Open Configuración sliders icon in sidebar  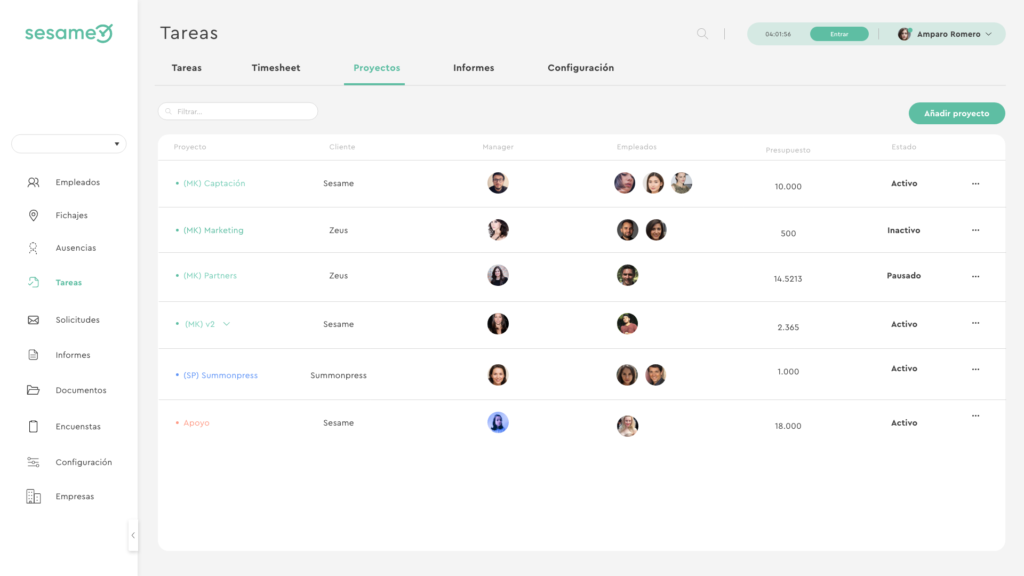click(33, 462)
